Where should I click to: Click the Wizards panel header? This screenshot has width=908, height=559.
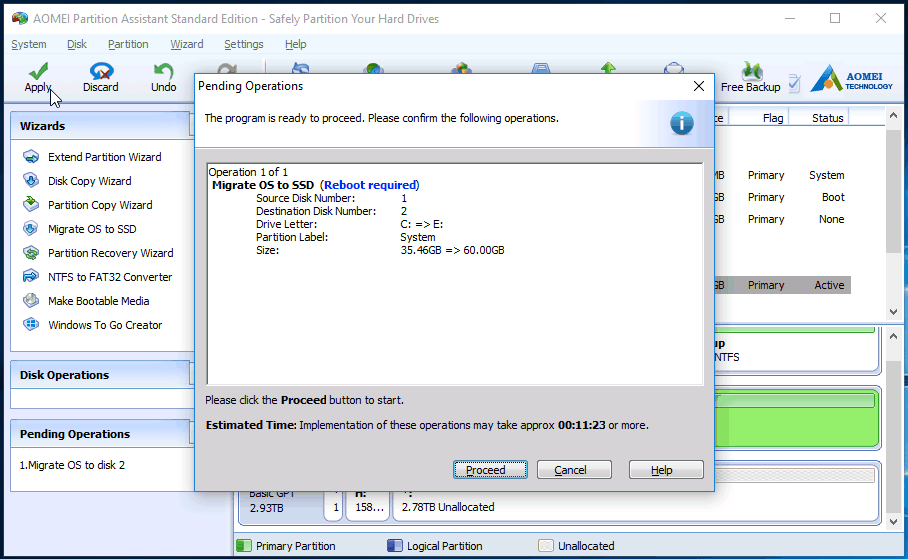(x=101, y=126)
